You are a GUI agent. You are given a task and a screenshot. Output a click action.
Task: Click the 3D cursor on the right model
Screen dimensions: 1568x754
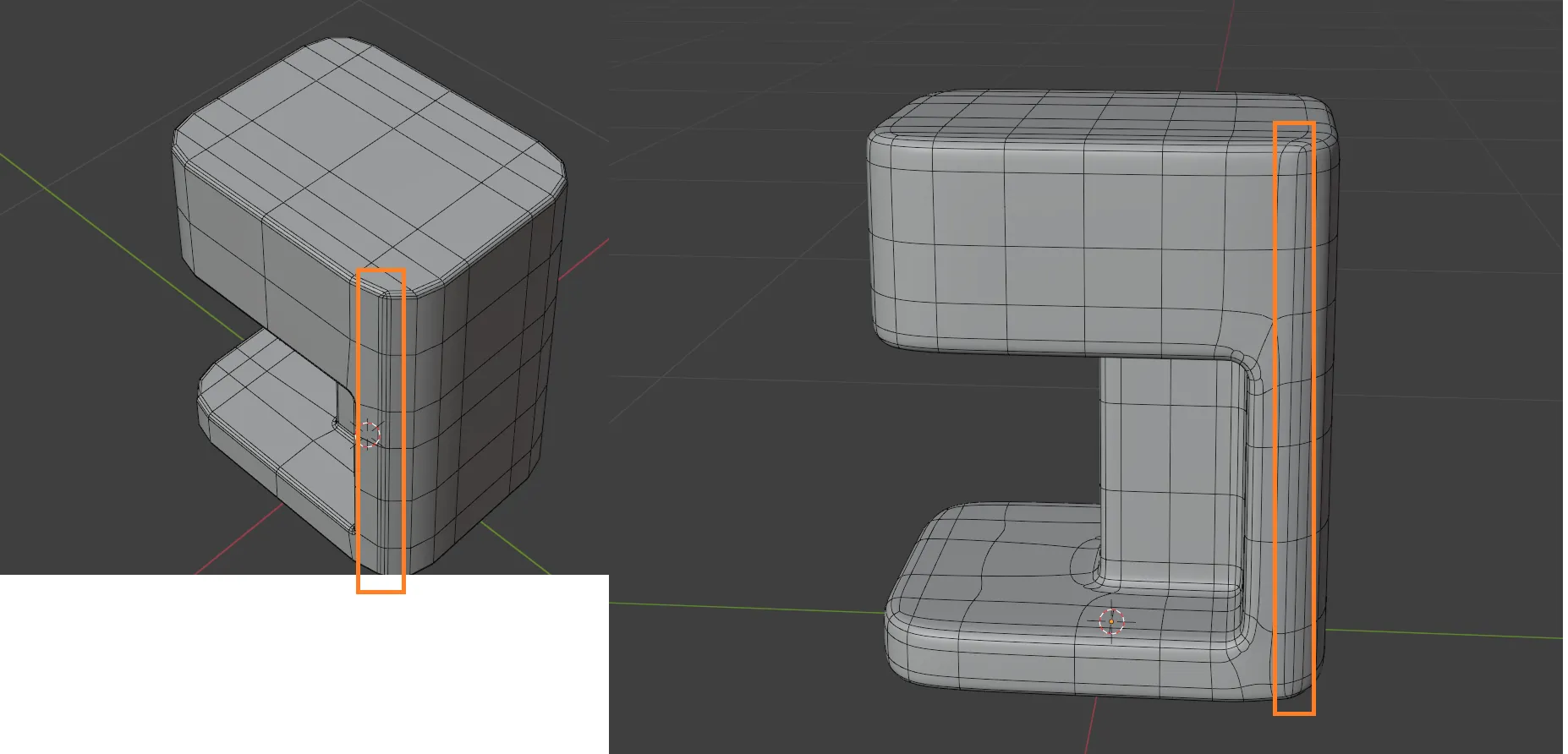pyautogui.click(x=1111, y=621)
